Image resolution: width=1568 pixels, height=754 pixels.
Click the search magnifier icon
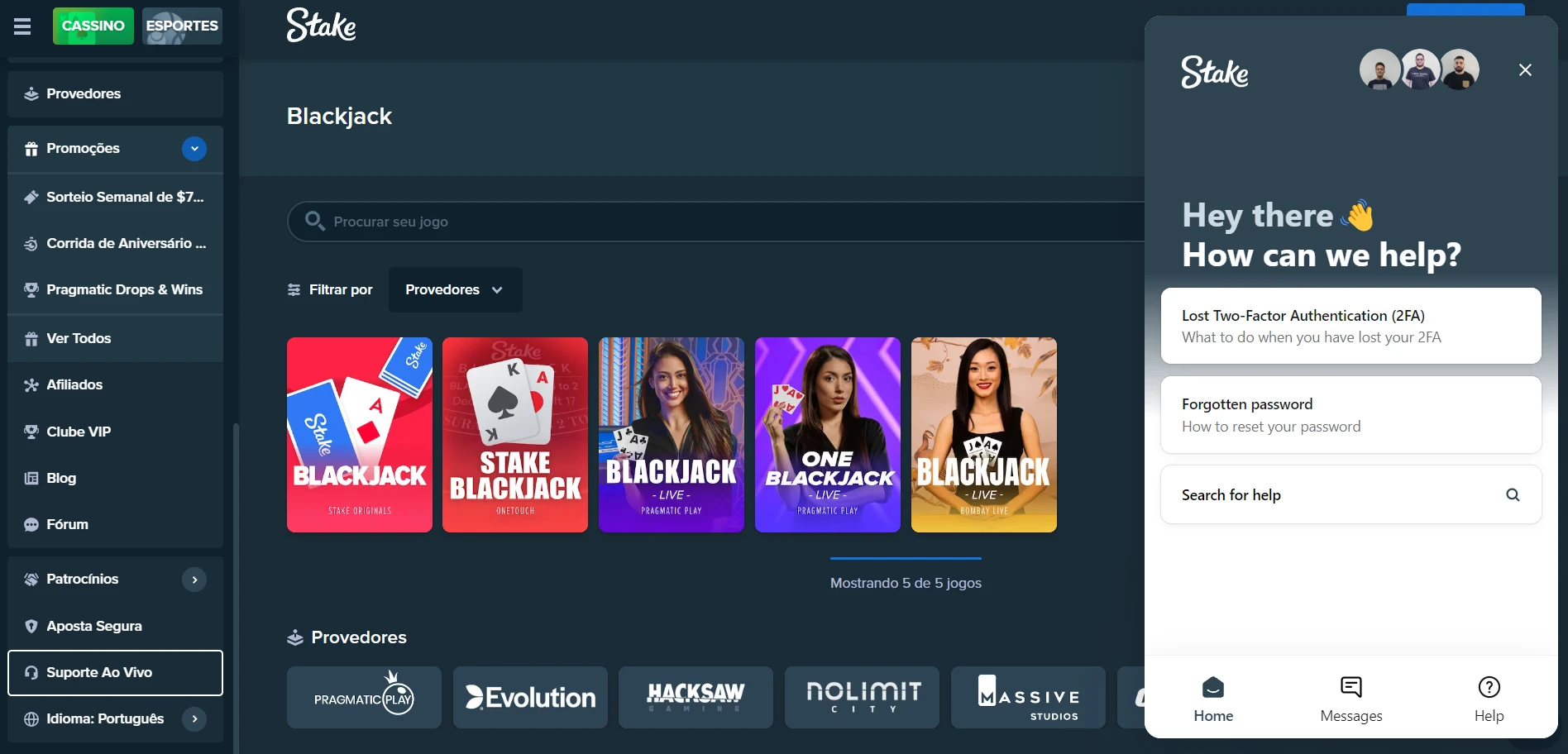[314, 221]
